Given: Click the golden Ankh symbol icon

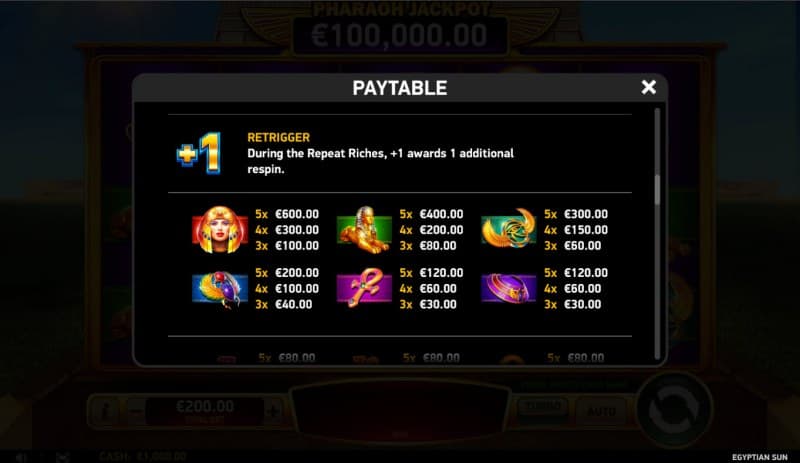Looking at the screenshot, I should pos(364,288).
